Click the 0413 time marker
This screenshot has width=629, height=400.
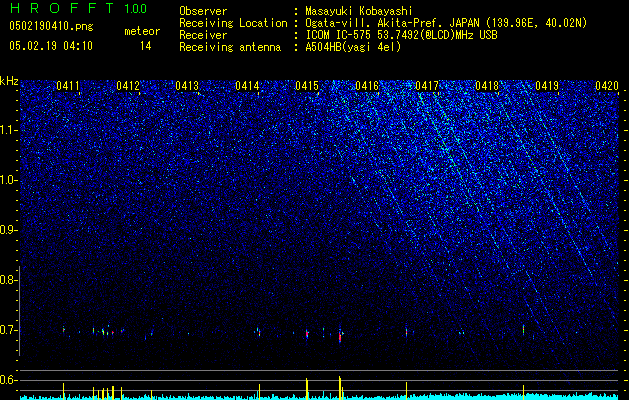click(187, 86)
